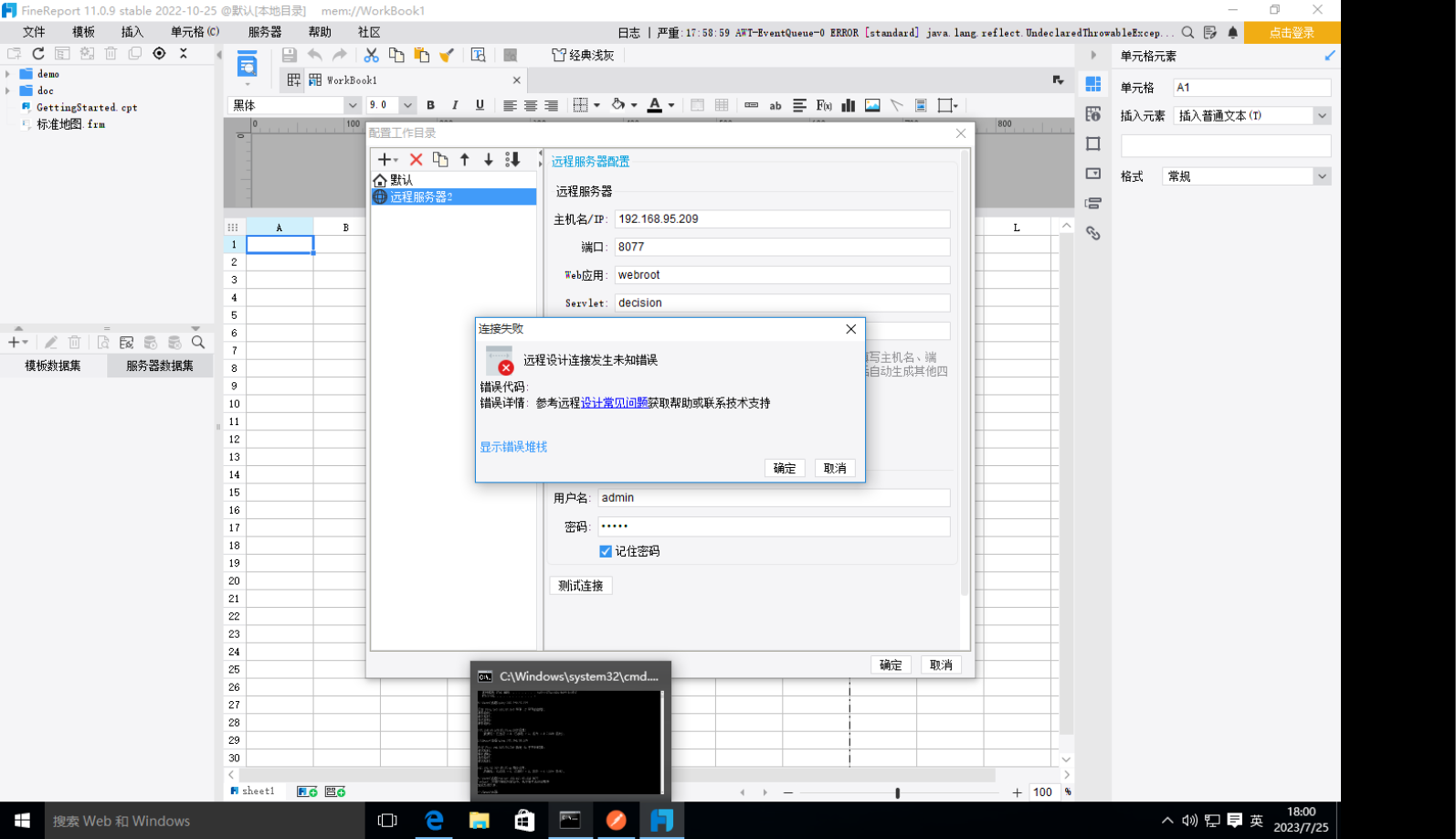The image size is (1456, 839).
Task: Click the 测试连接 button
Action: point(581,586)
